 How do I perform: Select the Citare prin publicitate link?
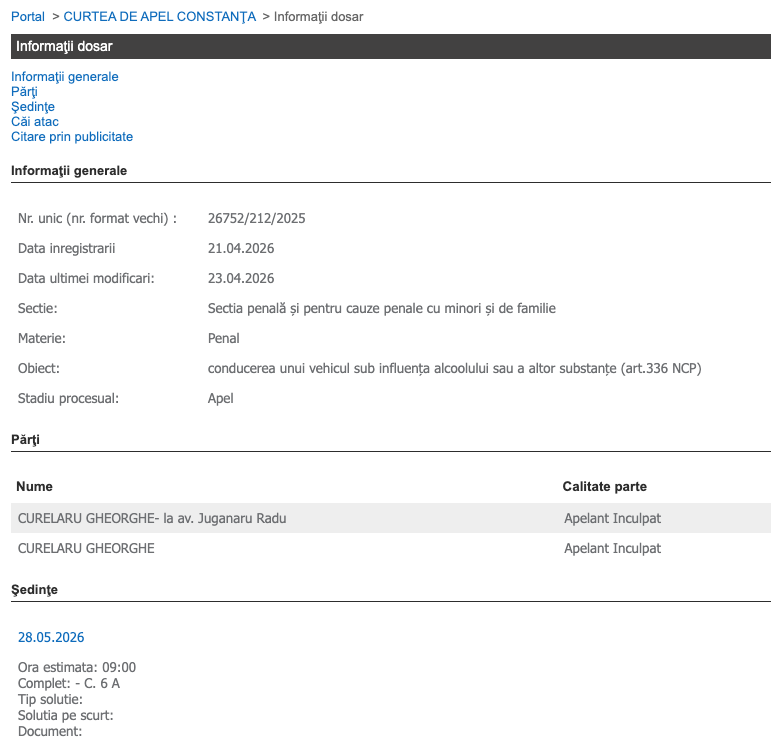(x=72, y=137)
